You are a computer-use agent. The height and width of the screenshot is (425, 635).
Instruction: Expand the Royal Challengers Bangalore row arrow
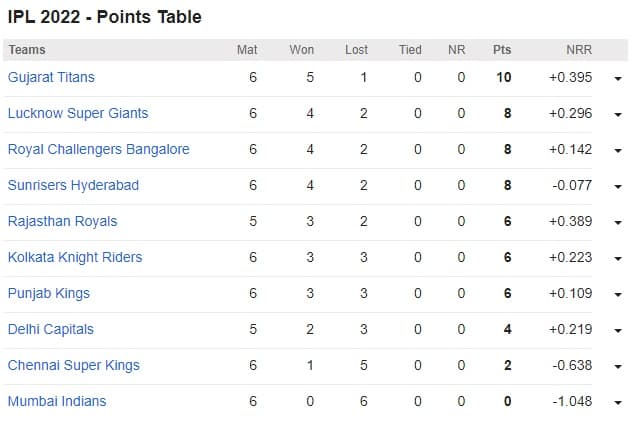[618, 151]
